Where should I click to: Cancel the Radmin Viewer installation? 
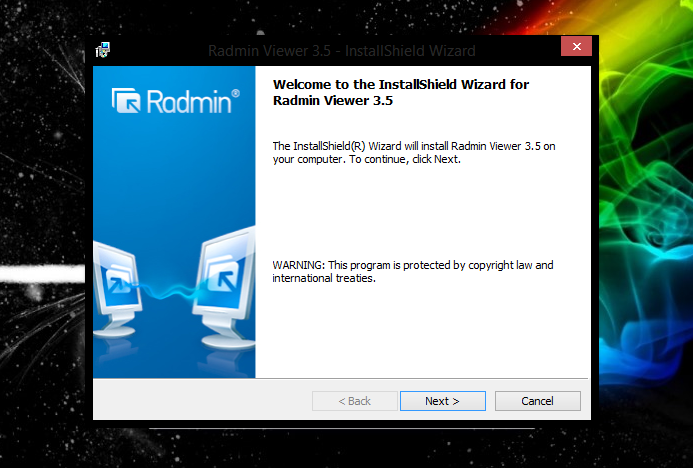point(537,401)
